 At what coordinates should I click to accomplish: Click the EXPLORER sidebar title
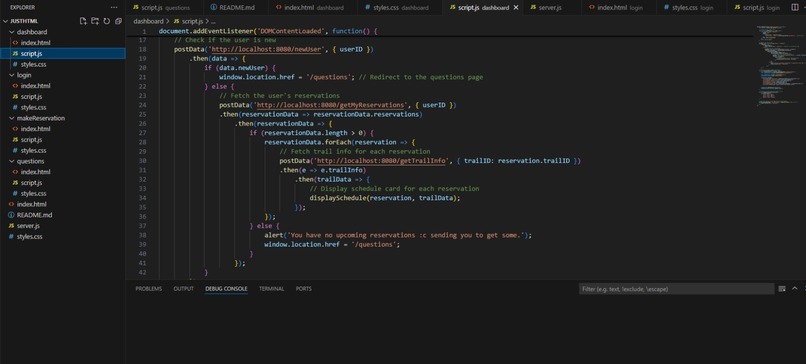click(x=24, y=8)
